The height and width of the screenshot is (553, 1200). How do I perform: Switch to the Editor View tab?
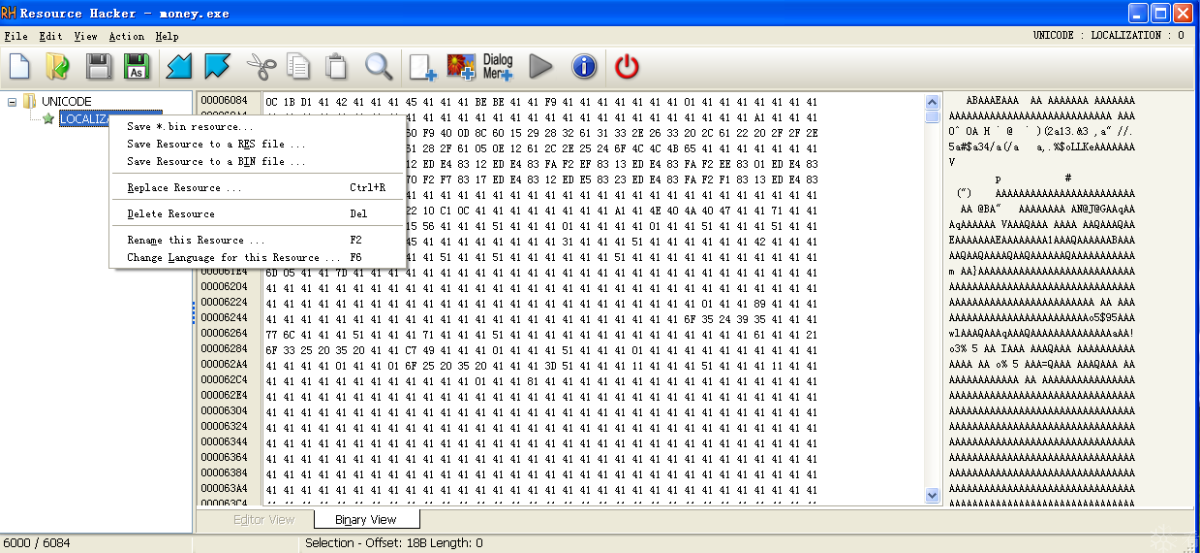tap(263, 519)
